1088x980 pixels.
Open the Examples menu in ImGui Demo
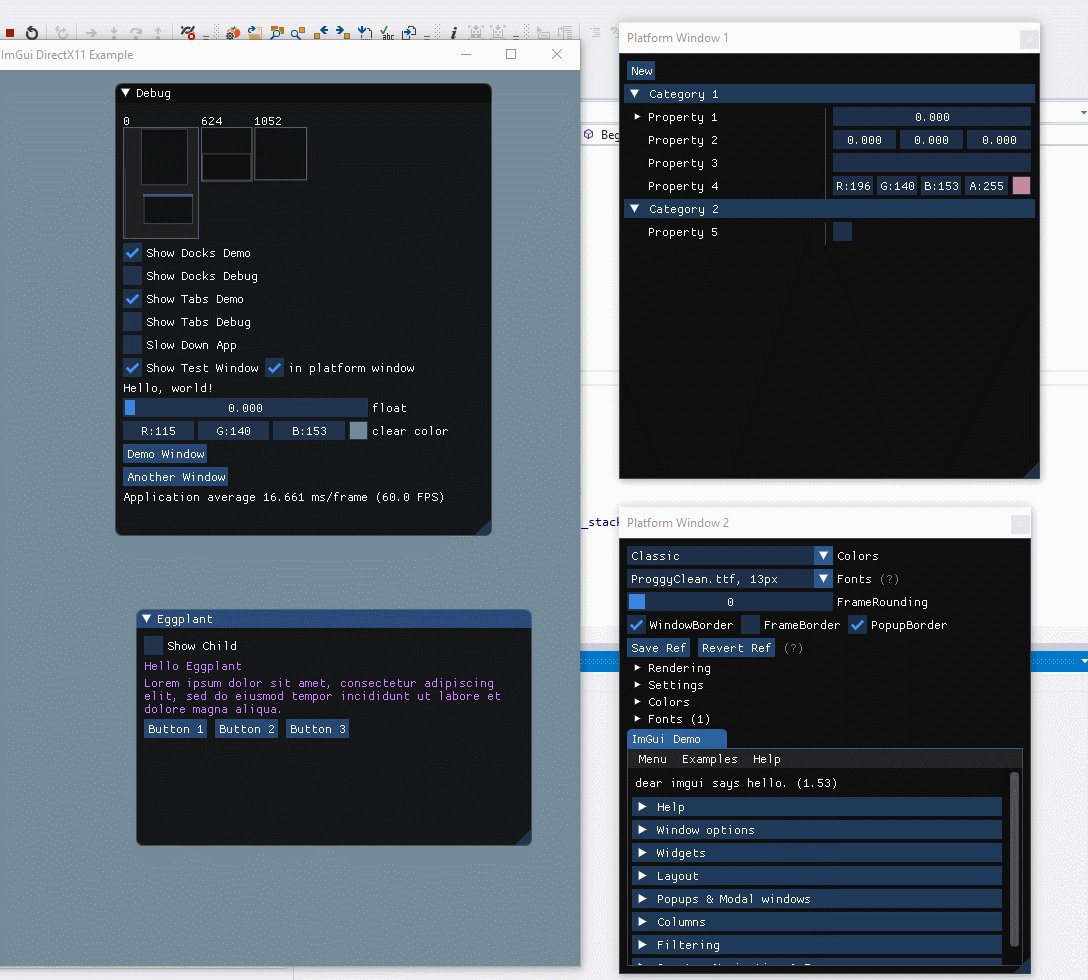[x=709, y=759]
